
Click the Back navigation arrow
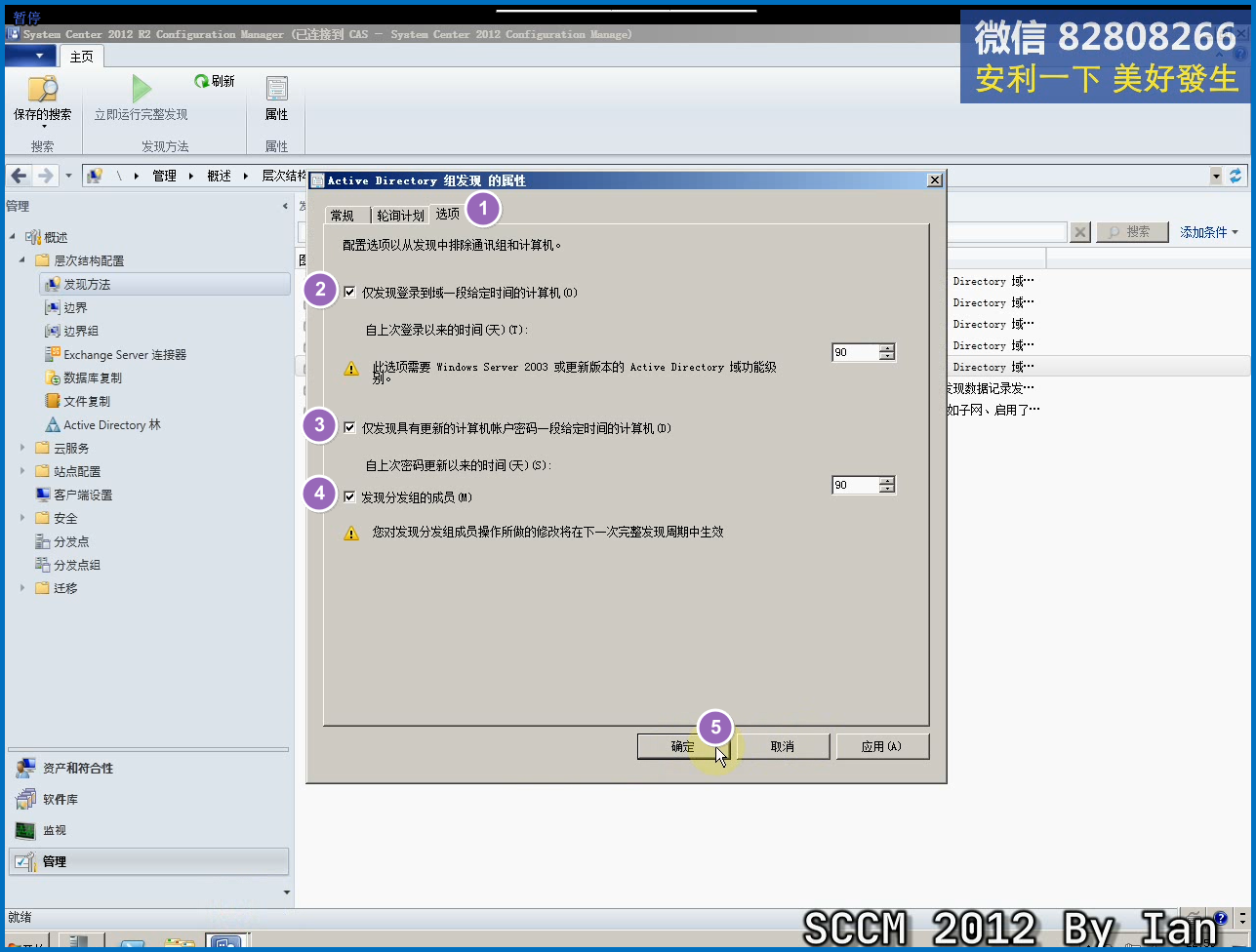[x=19, y=176]
